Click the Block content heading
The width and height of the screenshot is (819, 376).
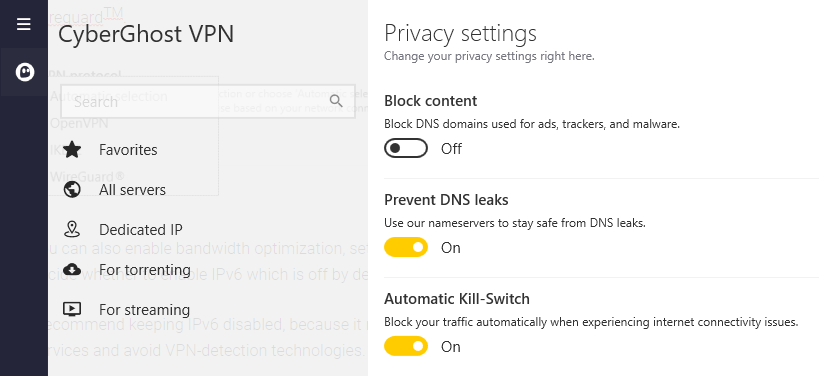pyautogui.click(x=430, y=101)
